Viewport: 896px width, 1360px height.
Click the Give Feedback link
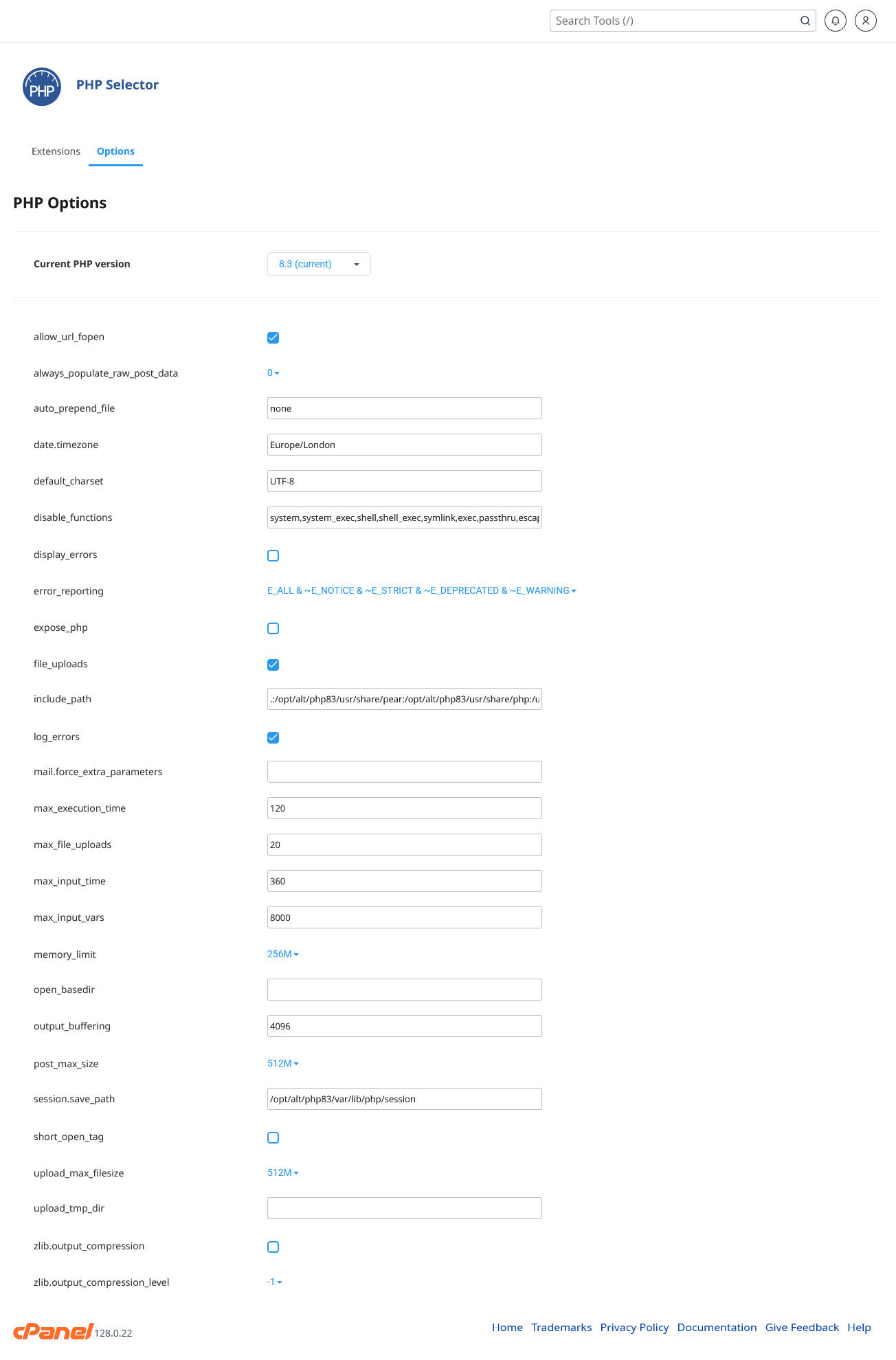coord(802,1327)
